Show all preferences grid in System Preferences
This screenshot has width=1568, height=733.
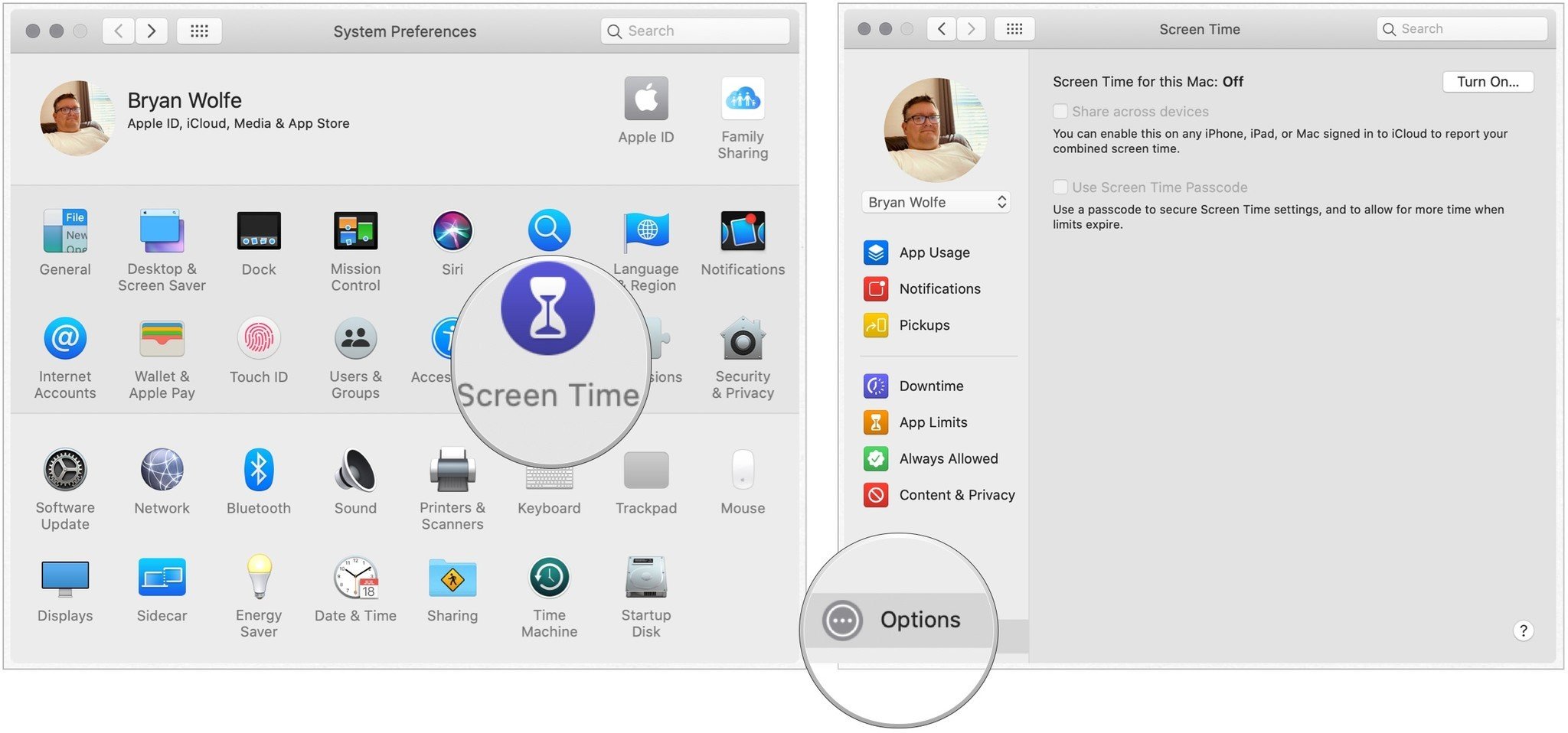point(199,31)
